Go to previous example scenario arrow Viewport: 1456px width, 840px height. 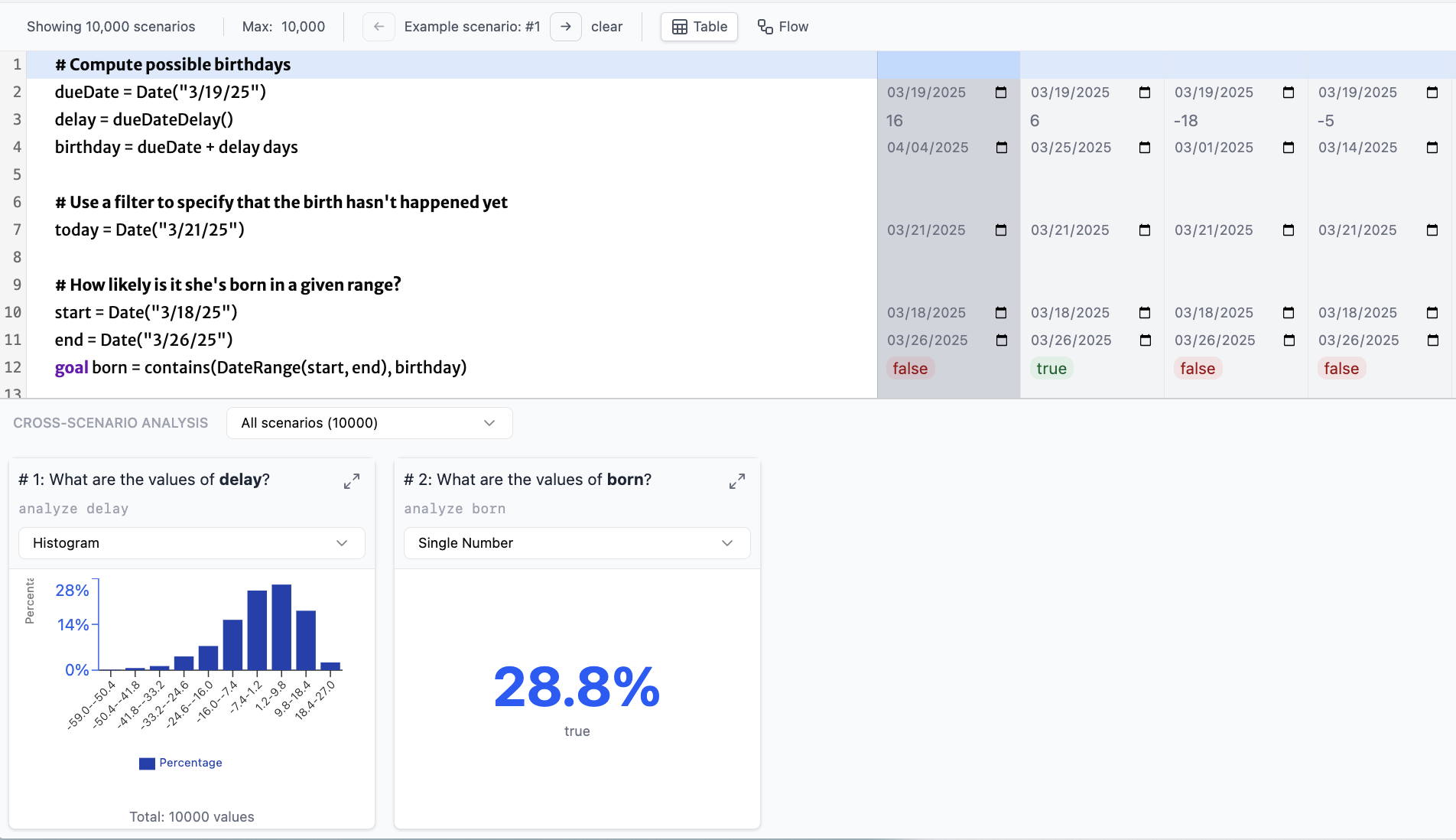pos(379,27)
